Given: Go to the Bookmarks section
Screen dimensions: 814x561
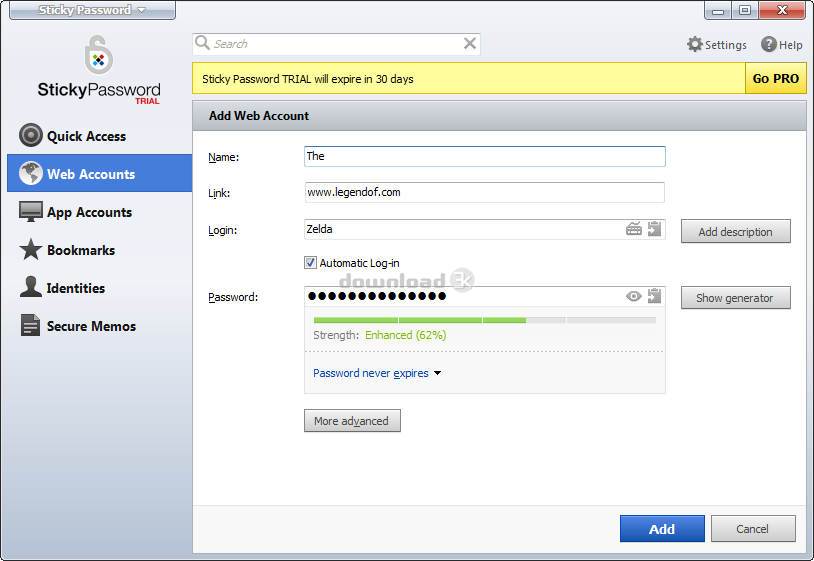Looking at the screenshot, I should 99,250.
